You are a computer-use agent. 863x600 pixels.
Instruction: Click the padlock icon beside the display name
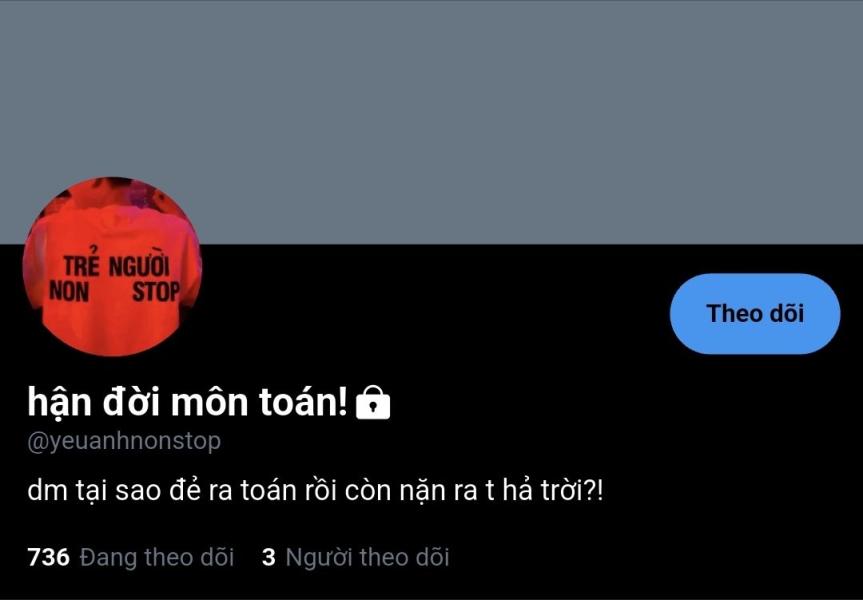pyautogui.click(x=373, y=403)
